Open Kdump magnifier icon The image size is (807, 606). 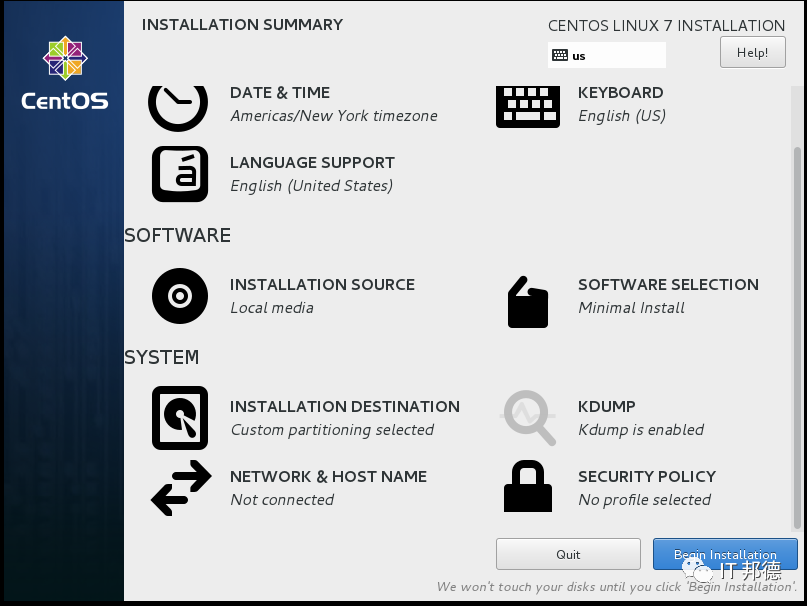[529, 418]
